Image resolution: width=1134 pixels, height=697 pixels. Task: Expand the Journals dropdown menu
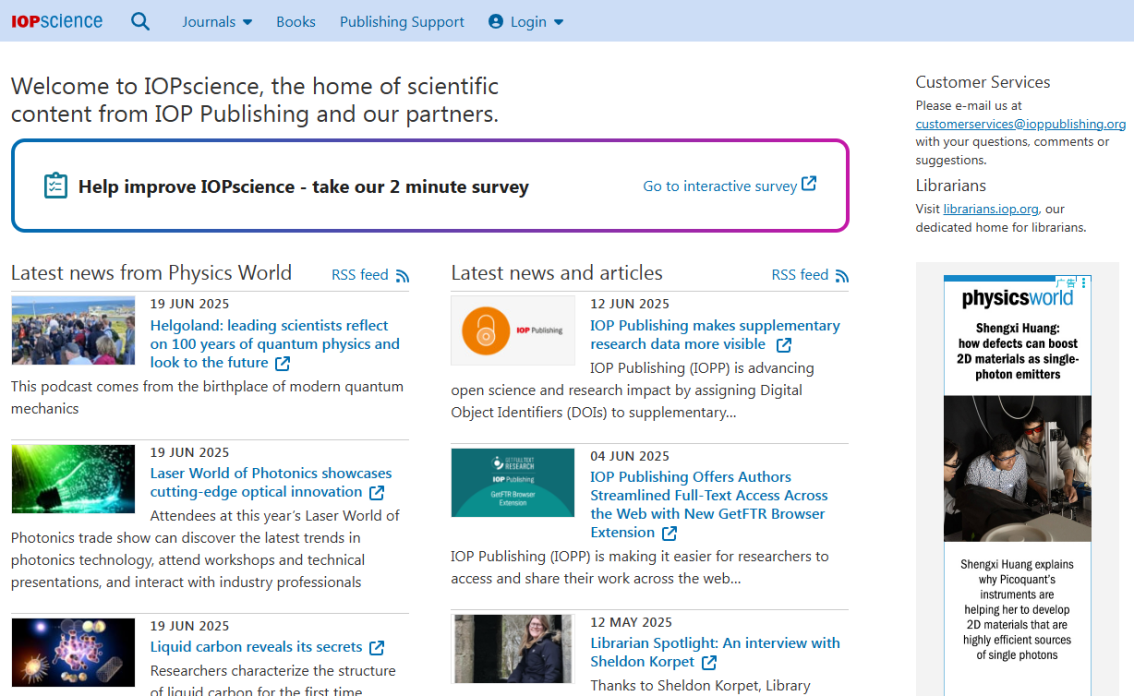[217, 21]
